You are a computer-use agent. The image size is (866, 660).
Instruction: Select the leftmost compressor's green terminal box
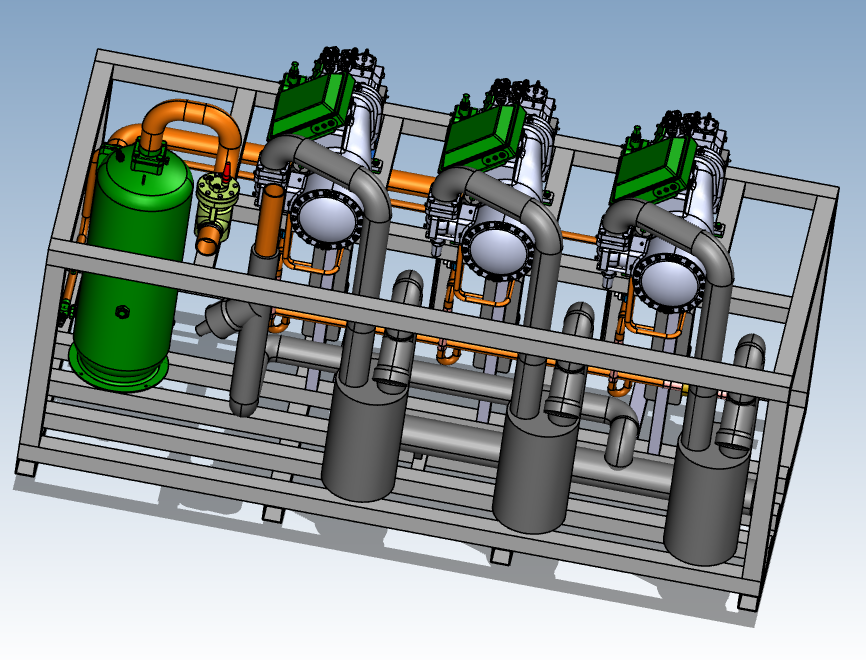[x=312, y=107]
